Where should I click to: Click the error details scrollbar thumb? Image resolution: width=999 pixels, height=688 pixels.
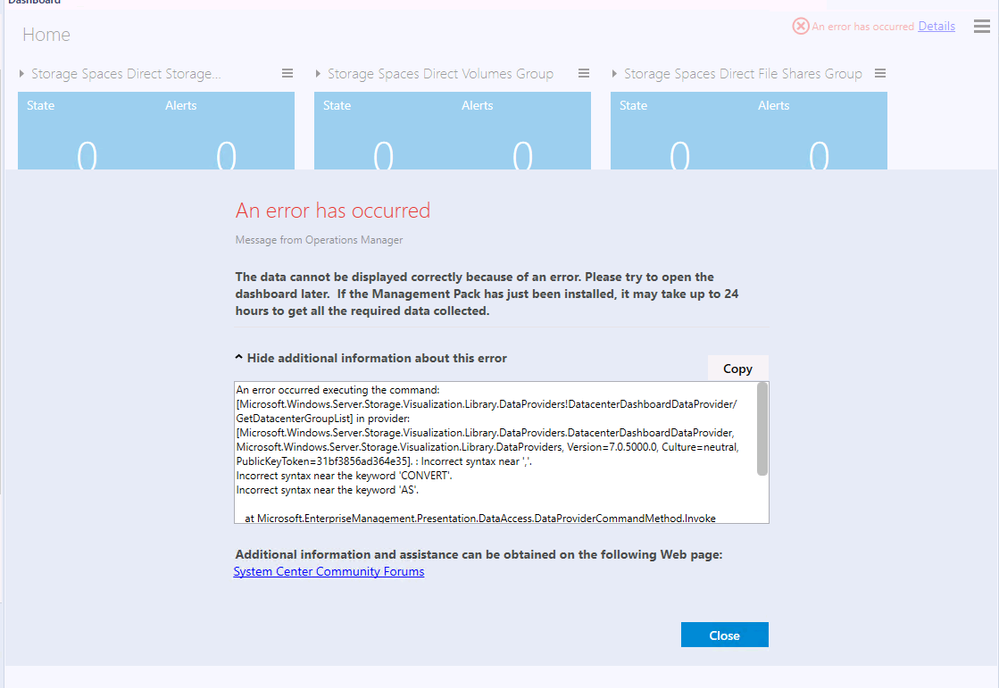click(x=762, y=429)
